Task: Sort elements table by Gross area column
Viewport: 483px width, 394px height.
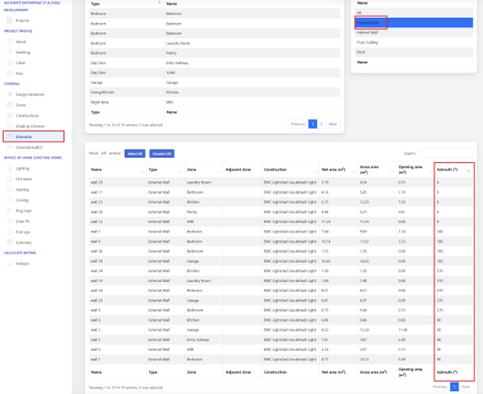Action: pyautogui.click(x=377, y=170)
